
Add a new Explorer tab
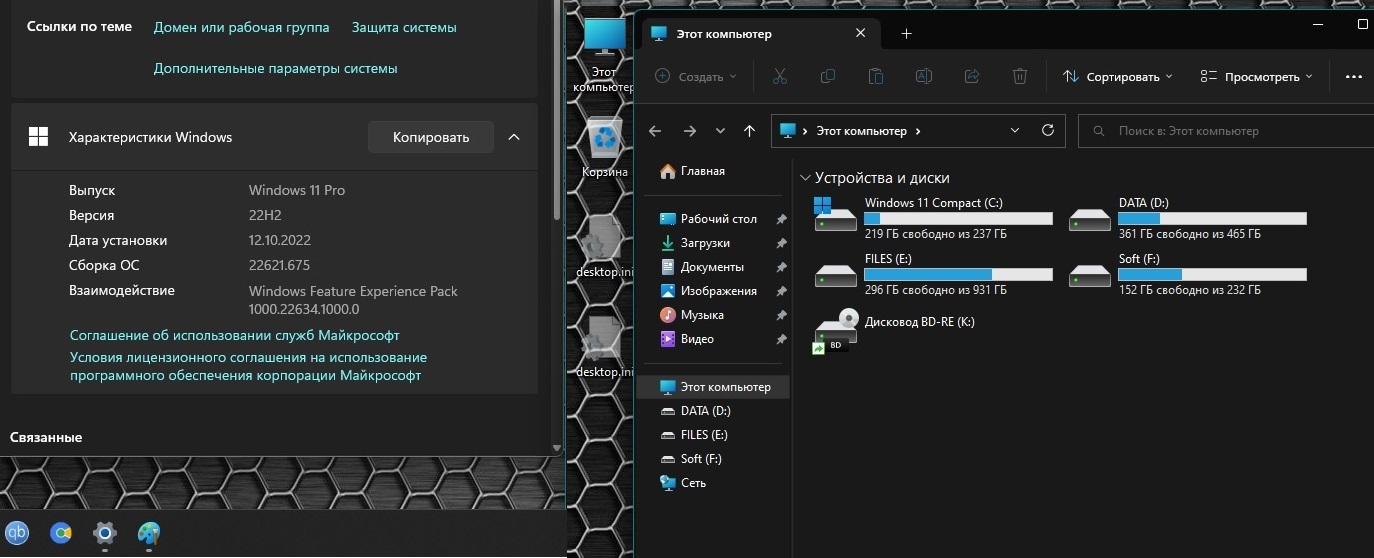tap(906, 34)
